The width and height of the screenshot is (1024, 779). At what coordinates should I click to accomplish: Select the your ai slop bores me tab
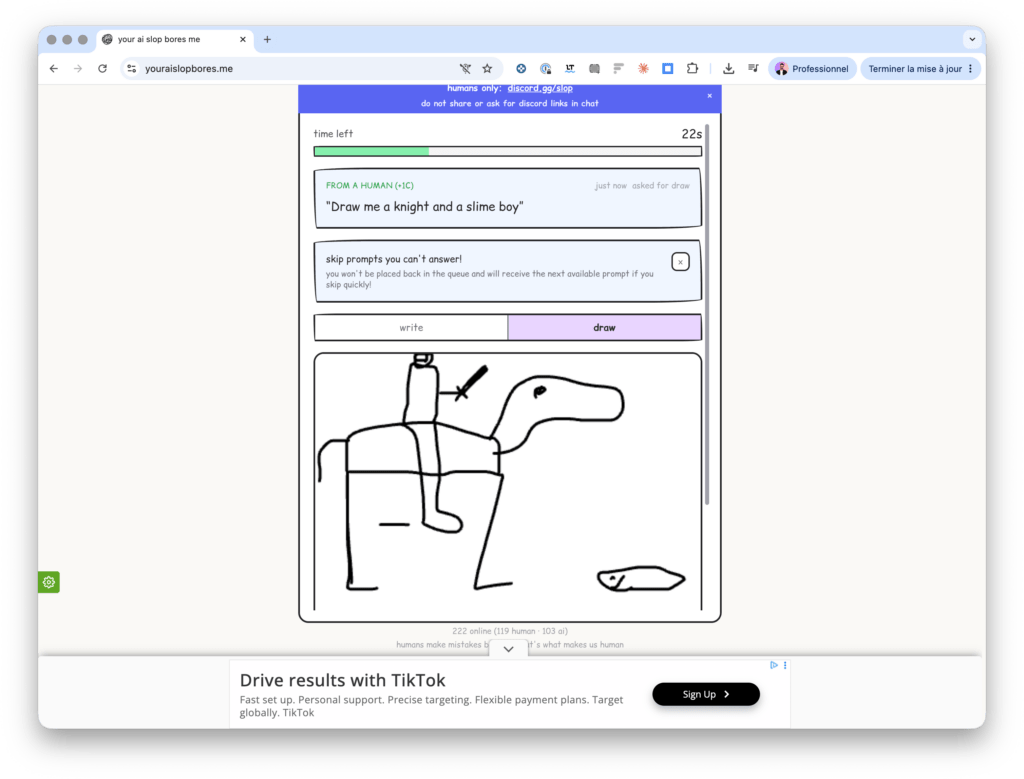(x=174, y=39)
